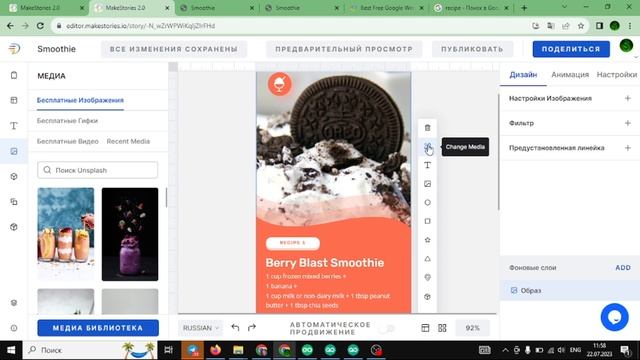Reload the browser page
640x360 pixels.
tap(40, 26)
